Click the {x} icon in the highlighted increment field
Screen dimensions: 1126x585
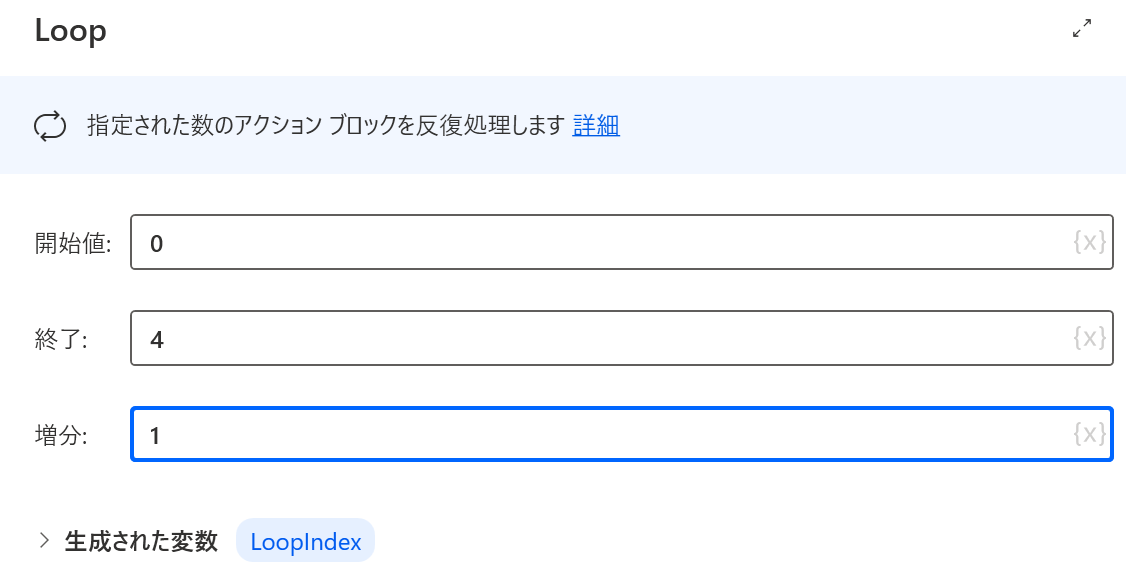(x=1089, y=434)
